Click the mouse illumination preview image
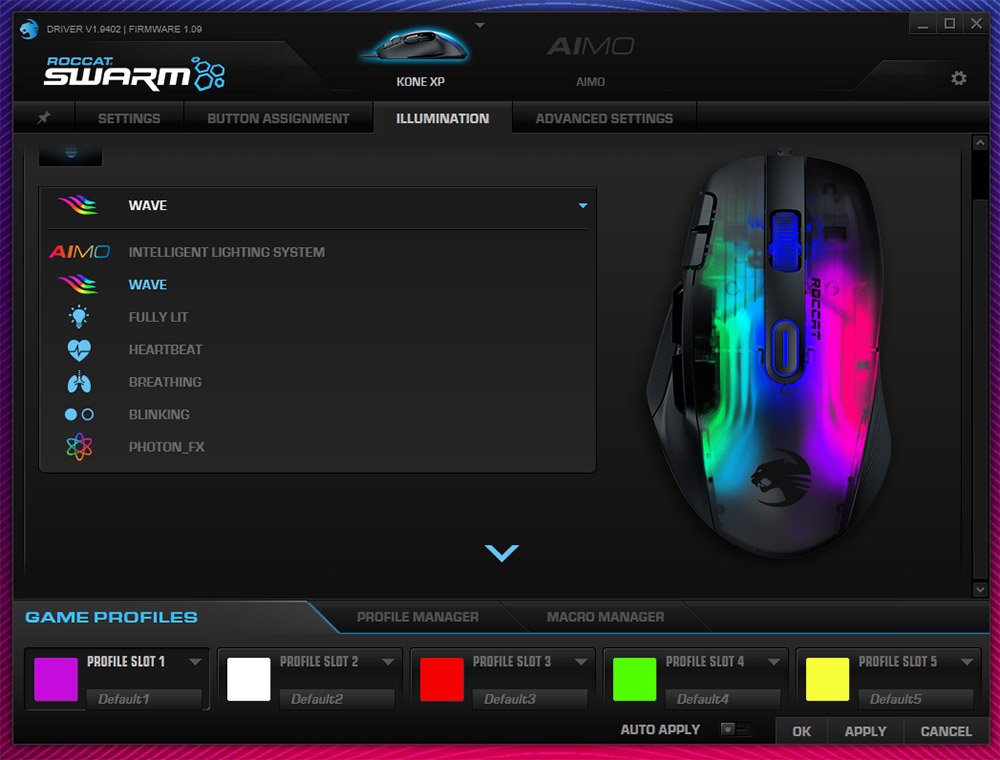 point(768,354)
